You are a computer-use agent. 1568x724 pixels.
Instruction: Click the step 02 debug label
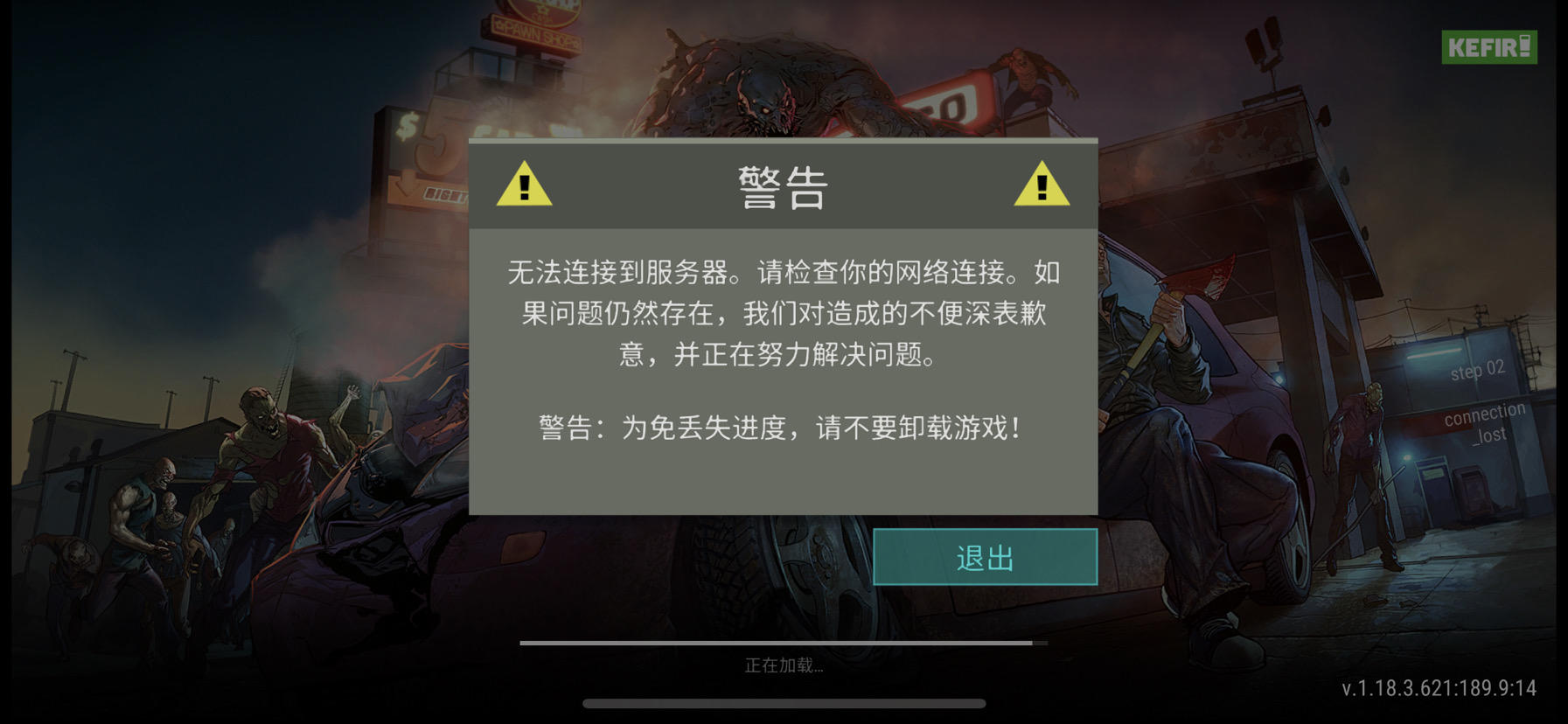click(x=1477, y=370)
